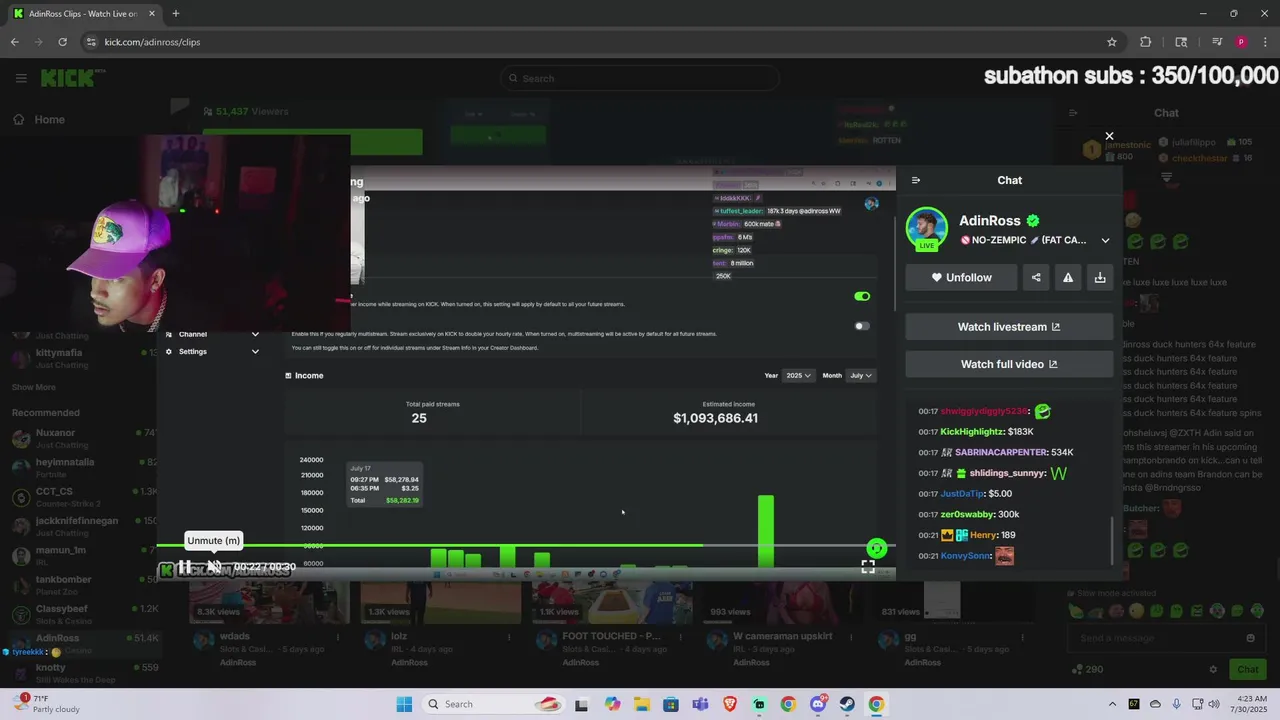The height and width of the screenshot is (720, 1280).
Task: Click the tall green income bar in chart
Action: pos(766,531)
